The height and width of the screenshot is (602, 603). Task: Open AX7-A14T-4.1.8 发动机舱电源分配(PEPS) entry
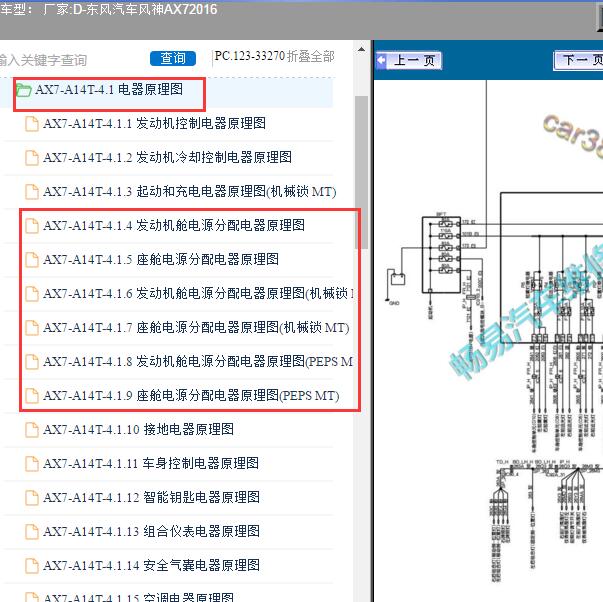(x=198, y=362)
